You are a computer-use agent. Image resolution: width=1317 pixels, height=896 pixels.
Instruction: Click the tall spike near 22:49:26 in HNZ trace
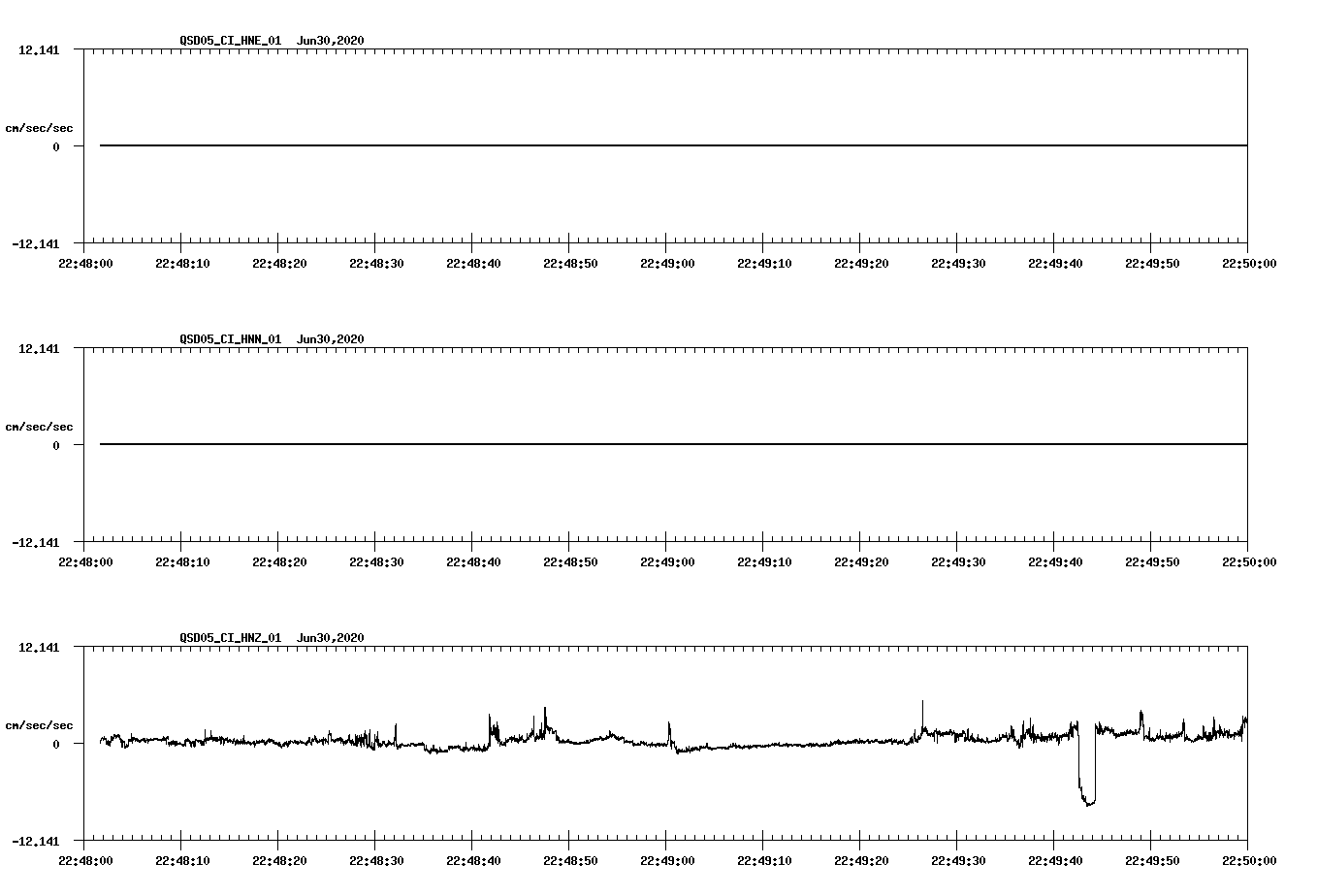[x=922, y=718]
